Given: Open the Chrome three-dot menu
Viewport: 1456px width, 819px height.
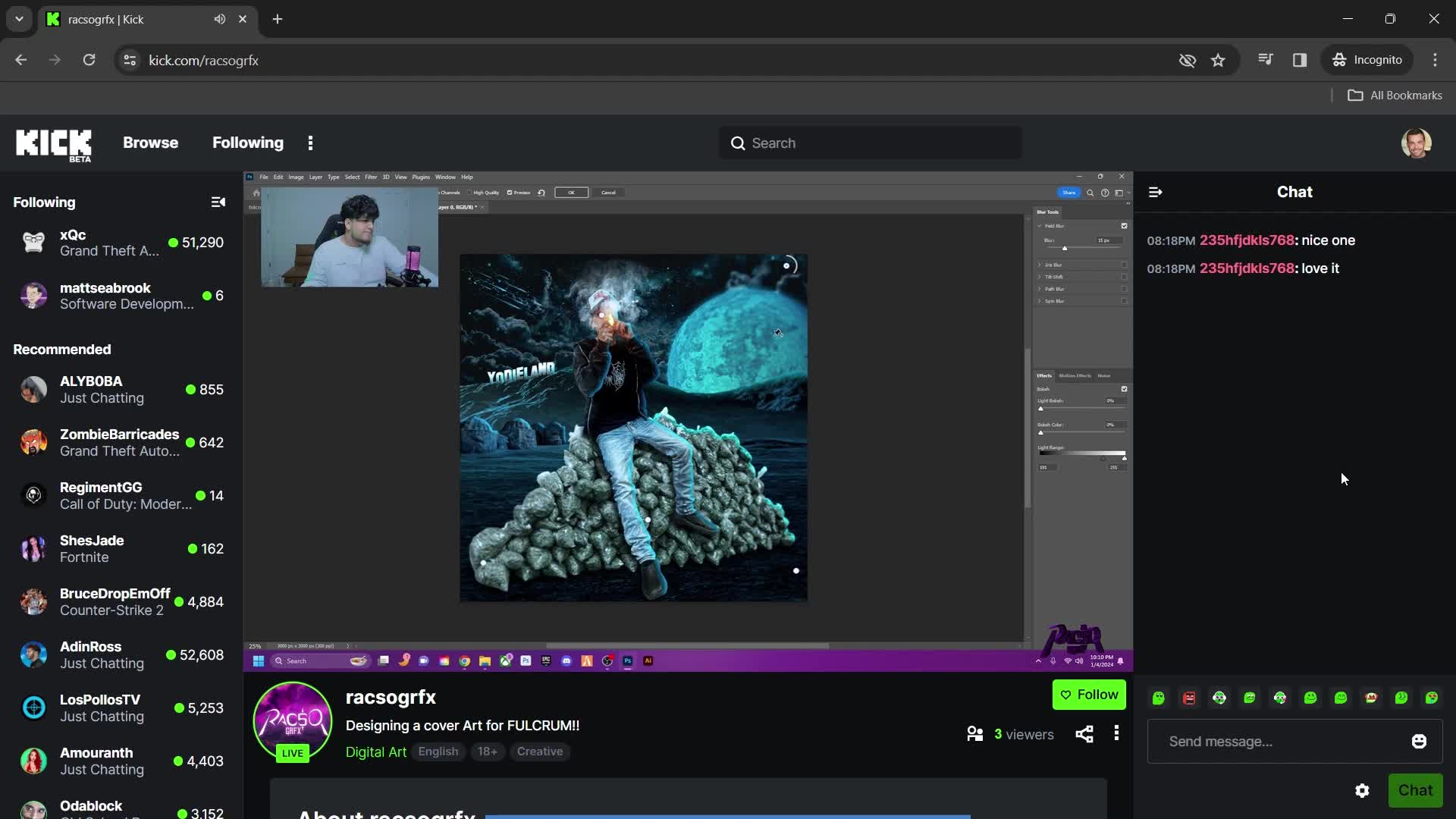Looking at the screenshot, I should coord(1435,60).
